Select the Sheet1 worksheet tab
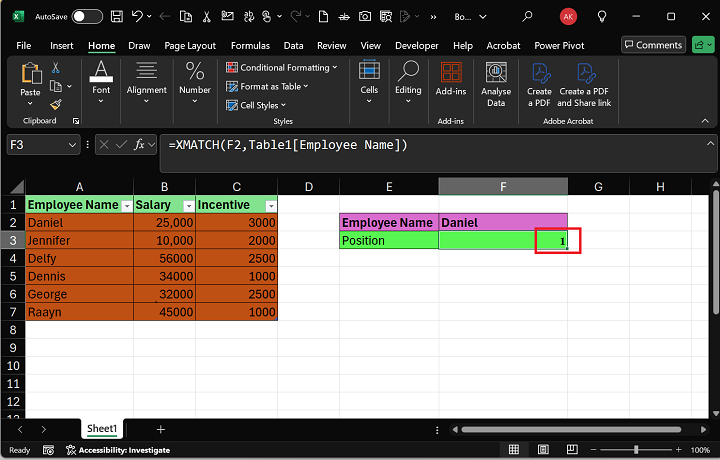 tap(102, 429)
